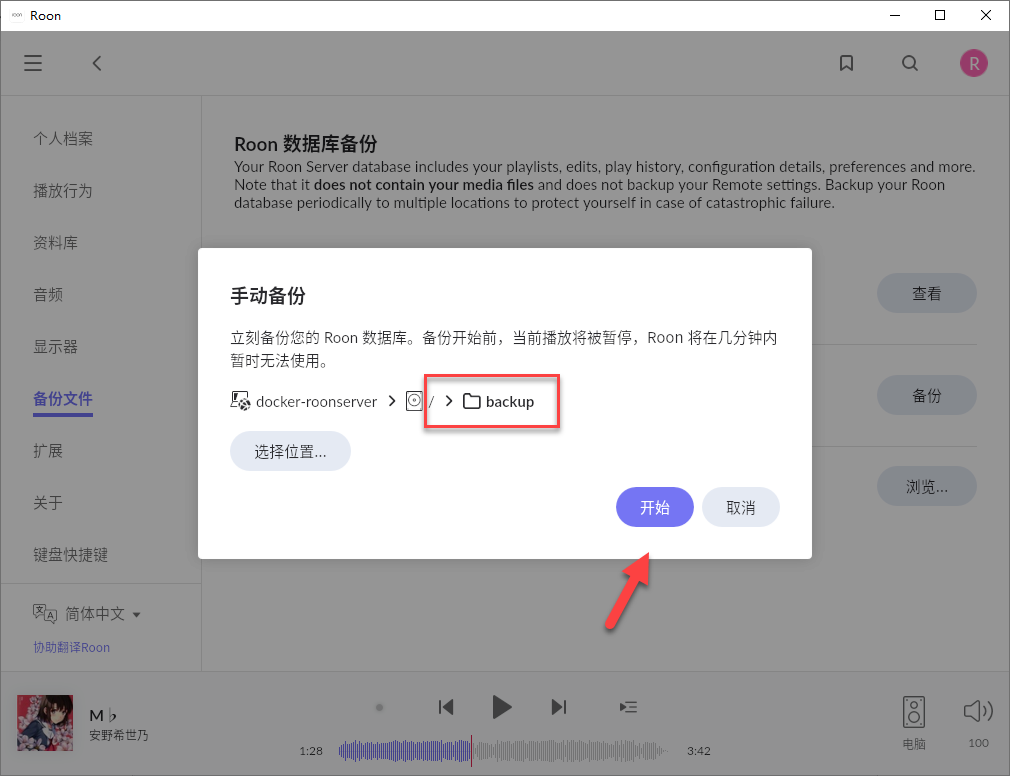Click the album art thumbnail

click(x=45, y=723)
